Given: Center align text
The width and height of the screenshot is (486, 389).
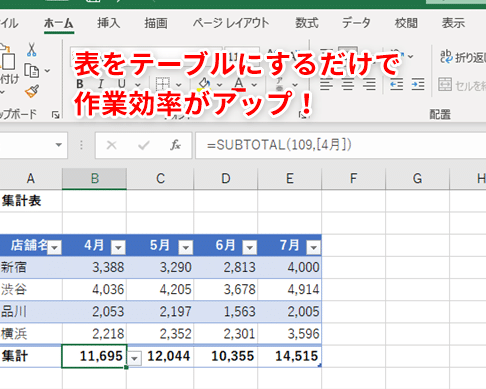Looking at the screenshot, I should point(348,84).
